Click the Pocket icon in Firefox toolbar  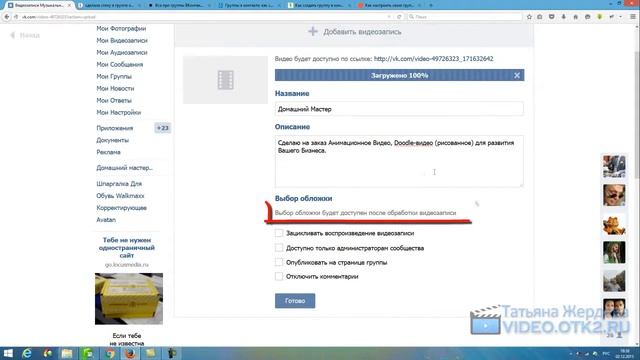click(551, 17)
